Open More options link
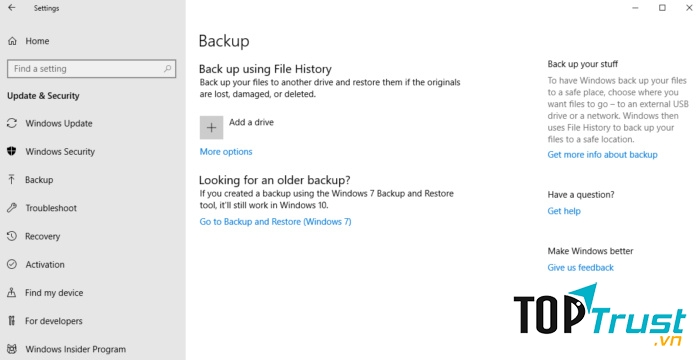The image size is (700, 360). click(x=226, y=152)
